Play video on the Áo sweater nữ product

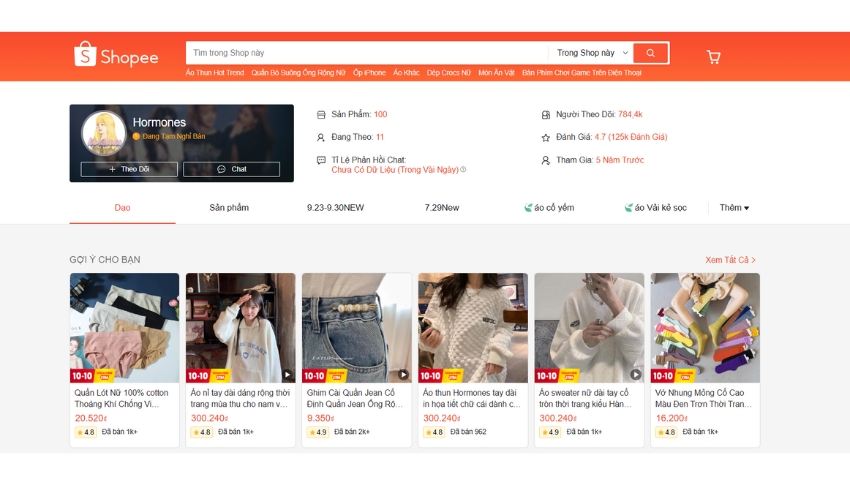[x=635, y=374]
